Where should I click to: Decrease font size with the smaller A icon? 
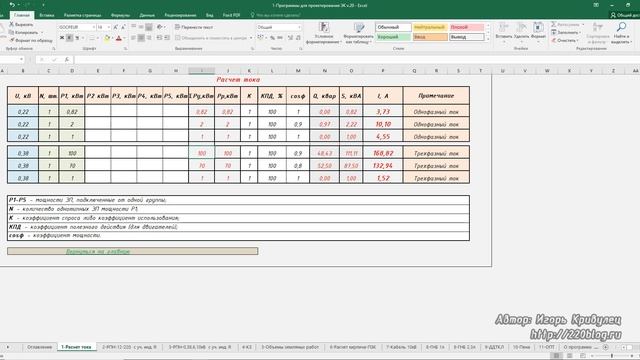pyautogui.click(x=123, y=27)
